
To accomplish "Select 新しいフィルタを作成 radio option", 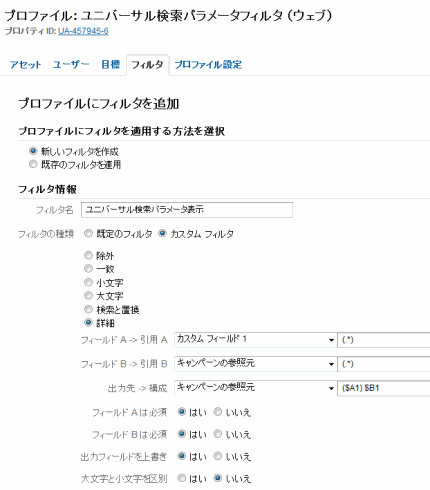I will pos(33,151).
